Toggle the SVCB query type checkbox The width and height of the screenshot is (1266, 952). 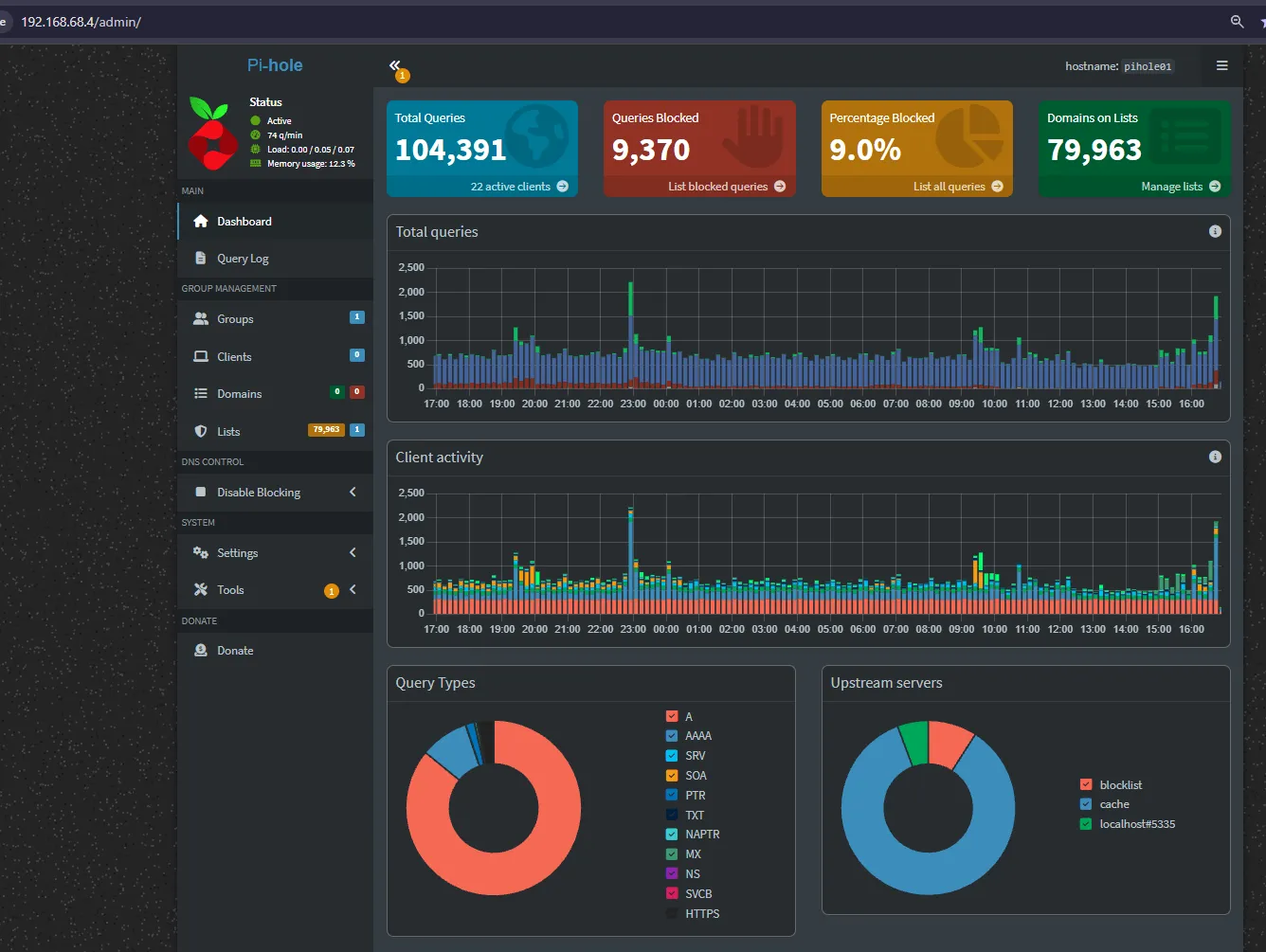click(x=672, y=893)
